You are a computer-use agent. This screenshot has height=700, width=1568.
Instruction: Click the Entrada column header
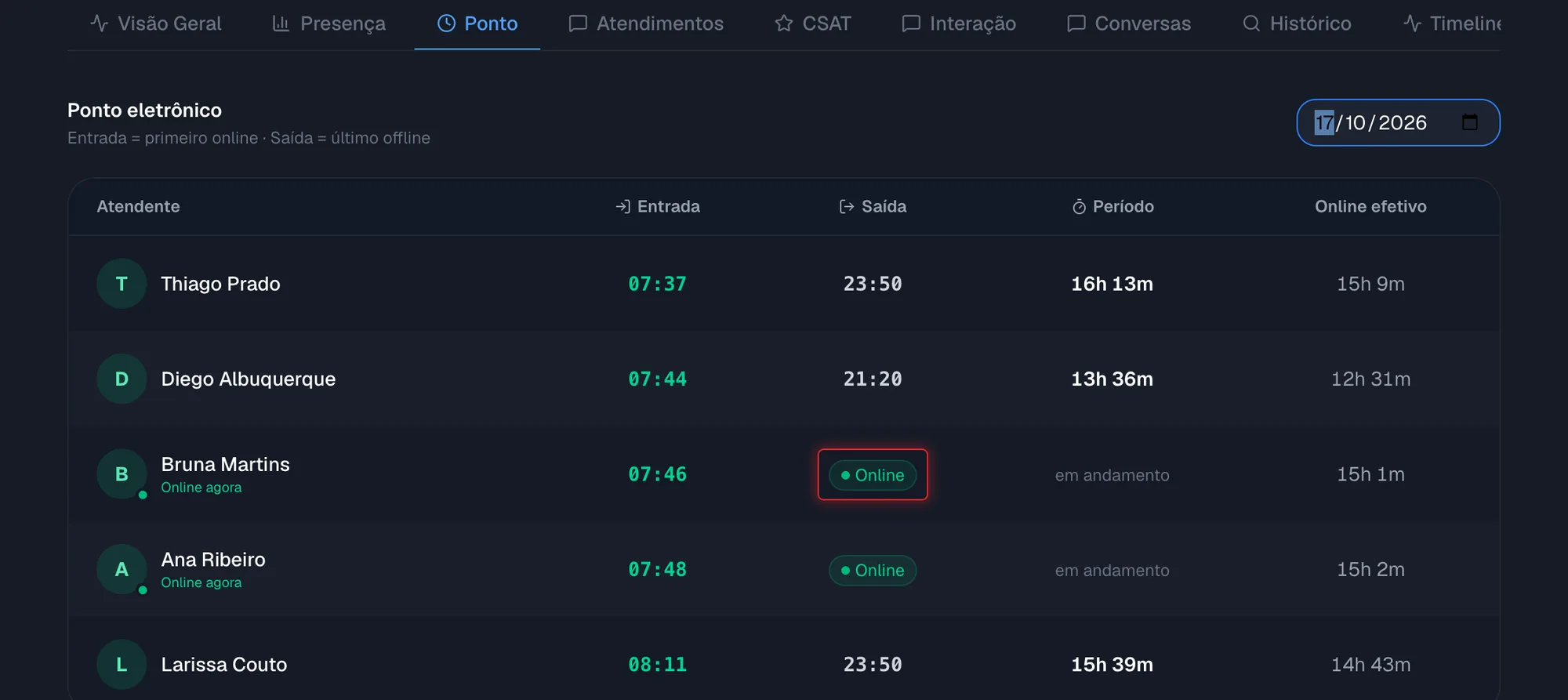click(657, 206)
